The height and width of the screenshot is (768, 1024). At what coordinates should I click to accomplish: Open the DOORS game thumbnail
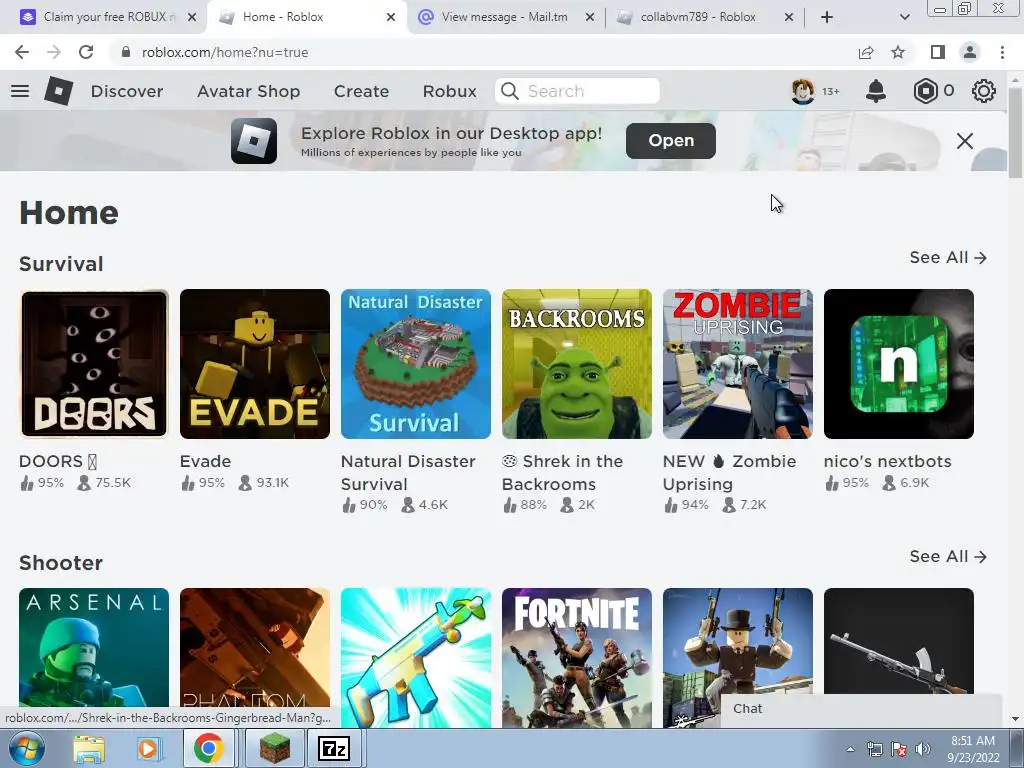[94, 364]
